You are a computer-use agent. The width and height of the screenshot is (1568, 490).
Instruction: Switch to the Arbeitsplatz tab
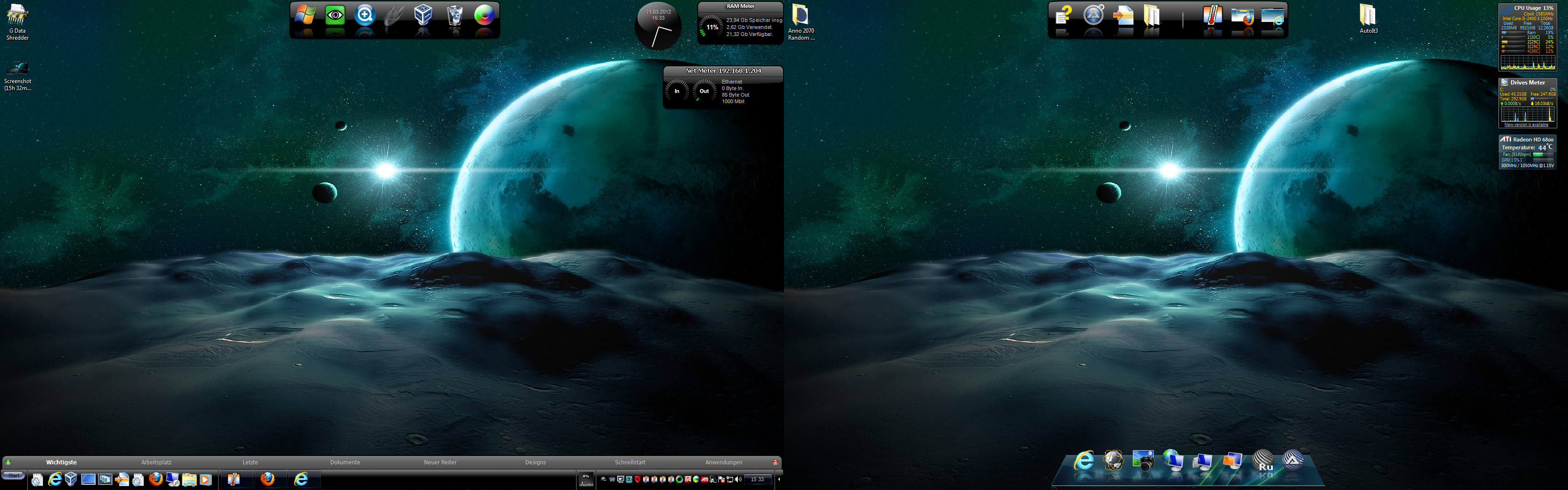click(x=156, y=462)
